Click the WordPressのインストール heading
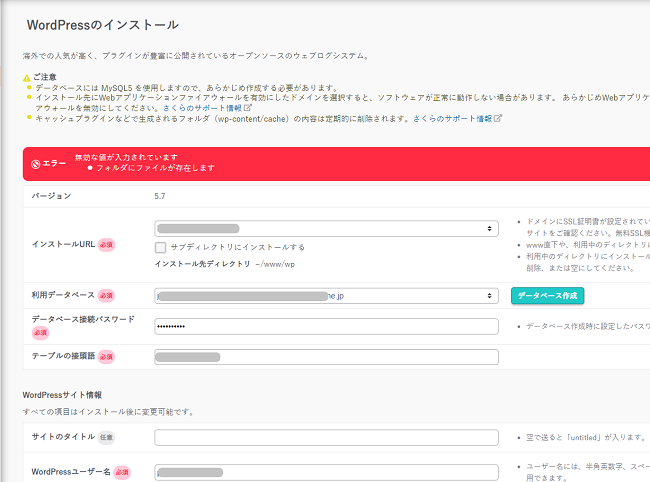The image size is (650, 482). [103, 25]
